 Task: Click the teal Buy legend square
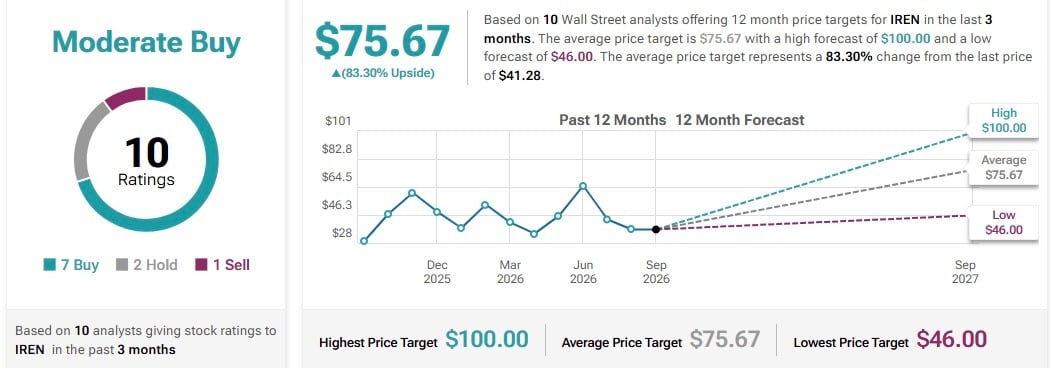[x=49, y=265]
